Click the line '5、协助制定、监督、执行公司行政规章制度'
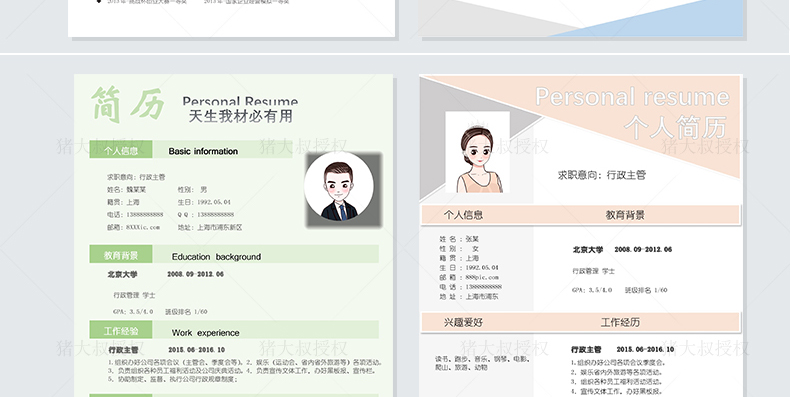790x397 pixels. click(173, 379)
